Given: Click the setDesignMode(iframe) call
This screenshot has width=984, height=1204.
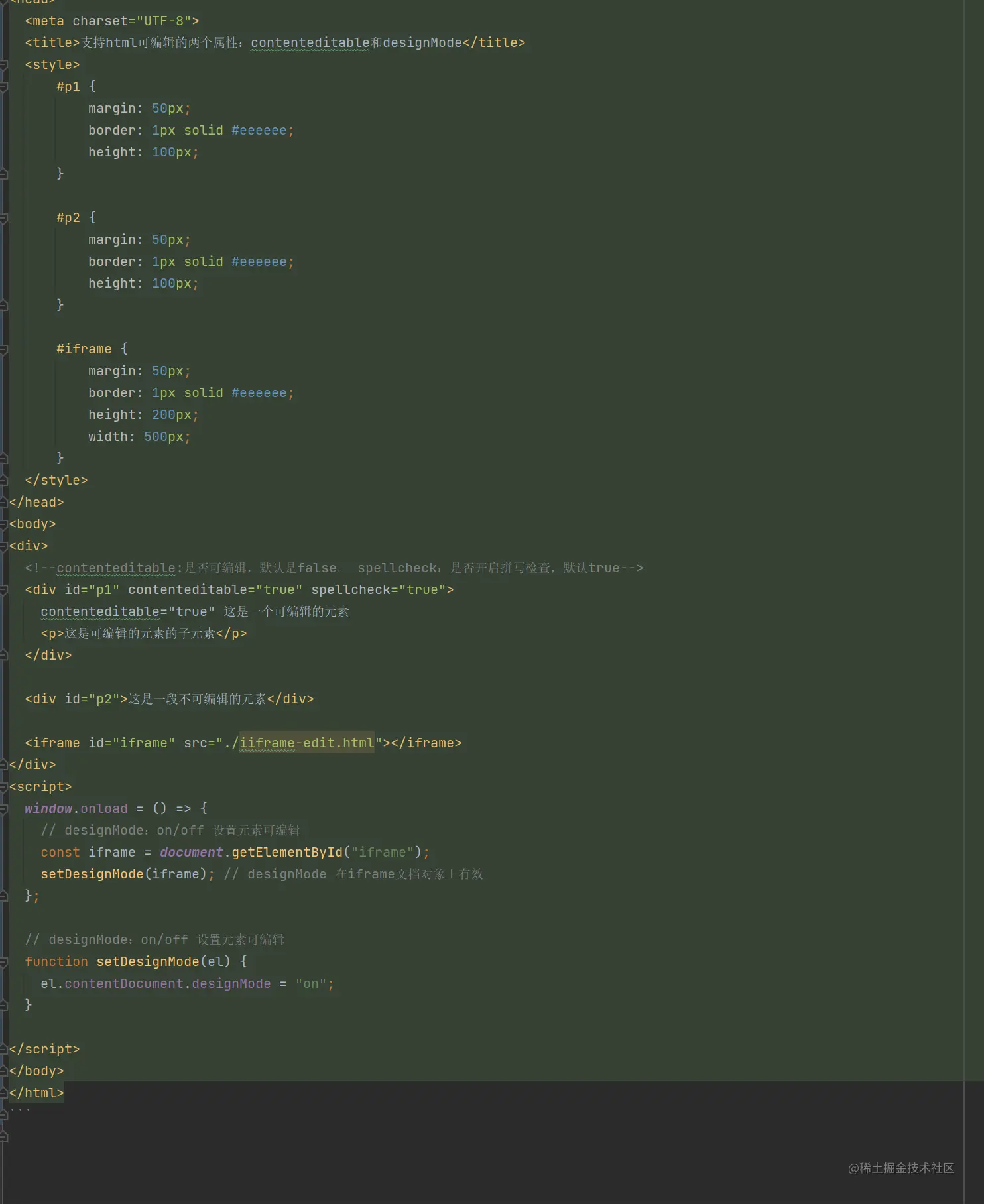Looking at the screenshot, I should pos(124,874).
